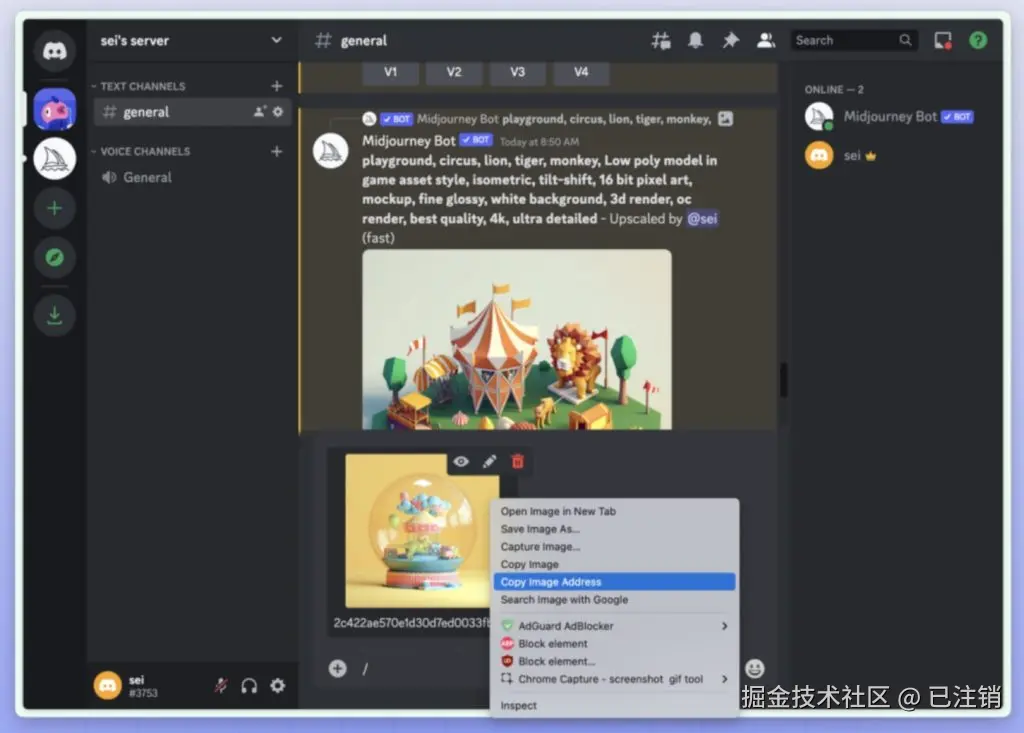
Task: Choose Capture Image... menu entry
Action: (x=615, y=547)
